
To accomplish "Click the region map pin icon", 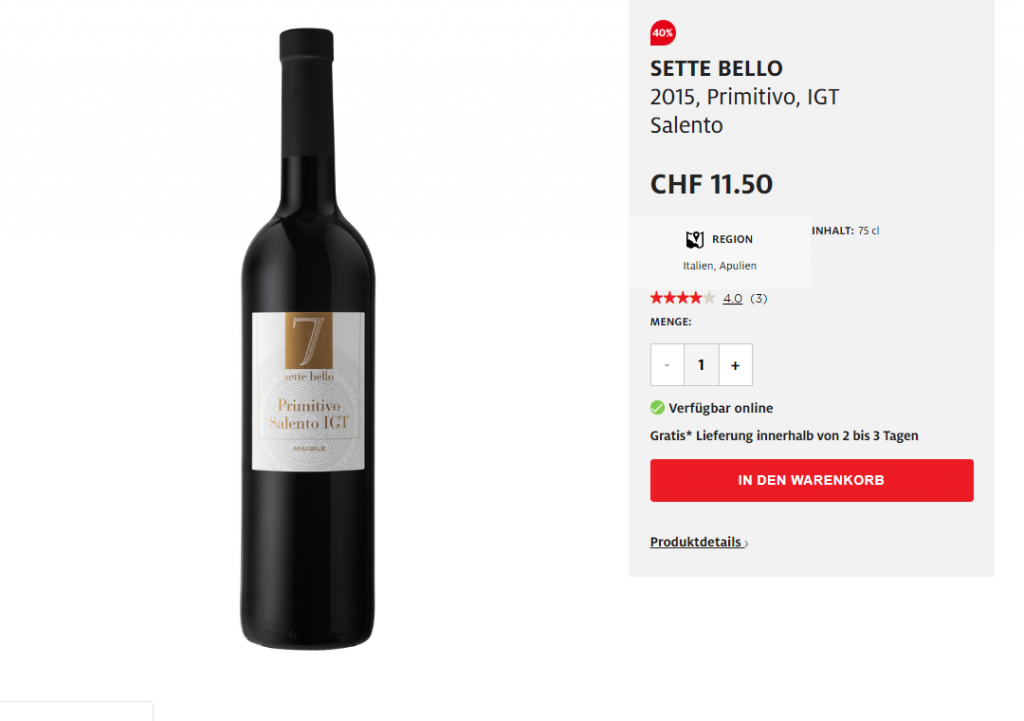I will tap(695, 239).
